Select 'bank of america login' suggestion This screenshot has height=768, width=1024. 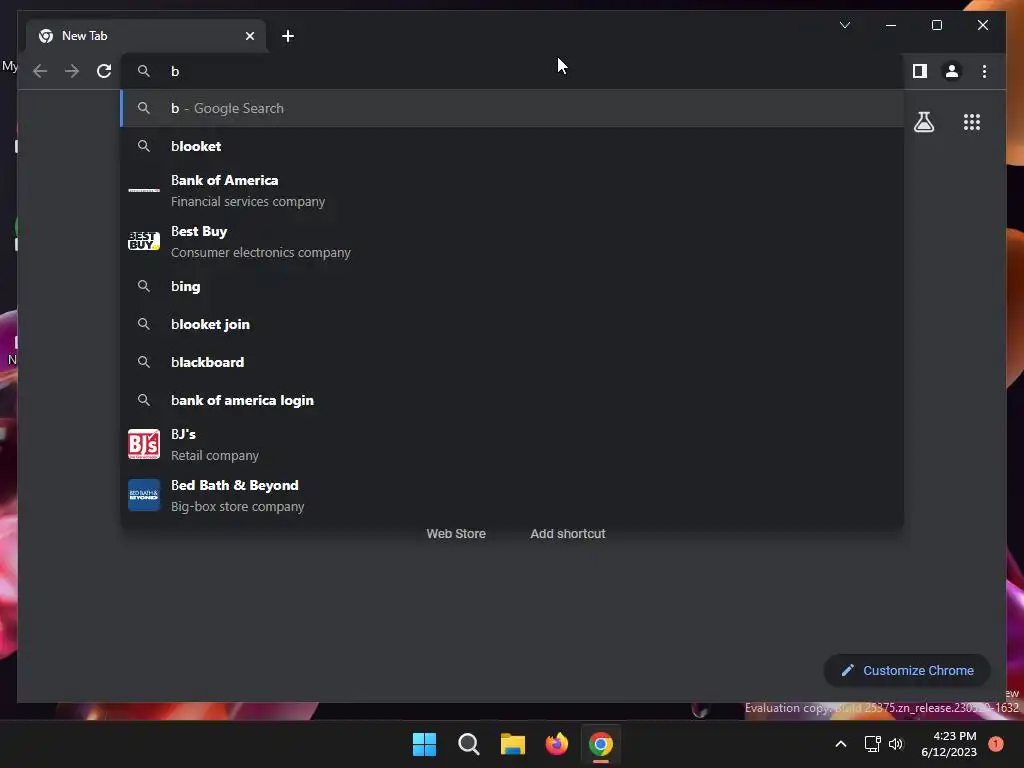click(x=513, y=400)
